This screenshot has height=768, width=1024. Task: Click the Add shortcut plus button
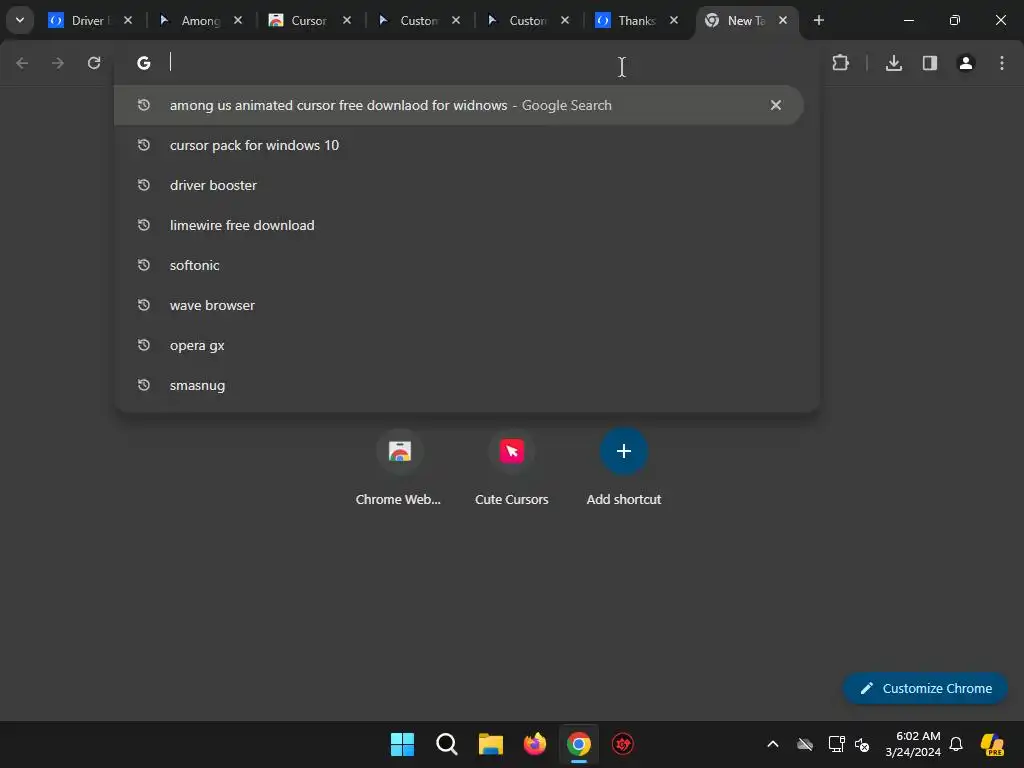coord(624,451)
